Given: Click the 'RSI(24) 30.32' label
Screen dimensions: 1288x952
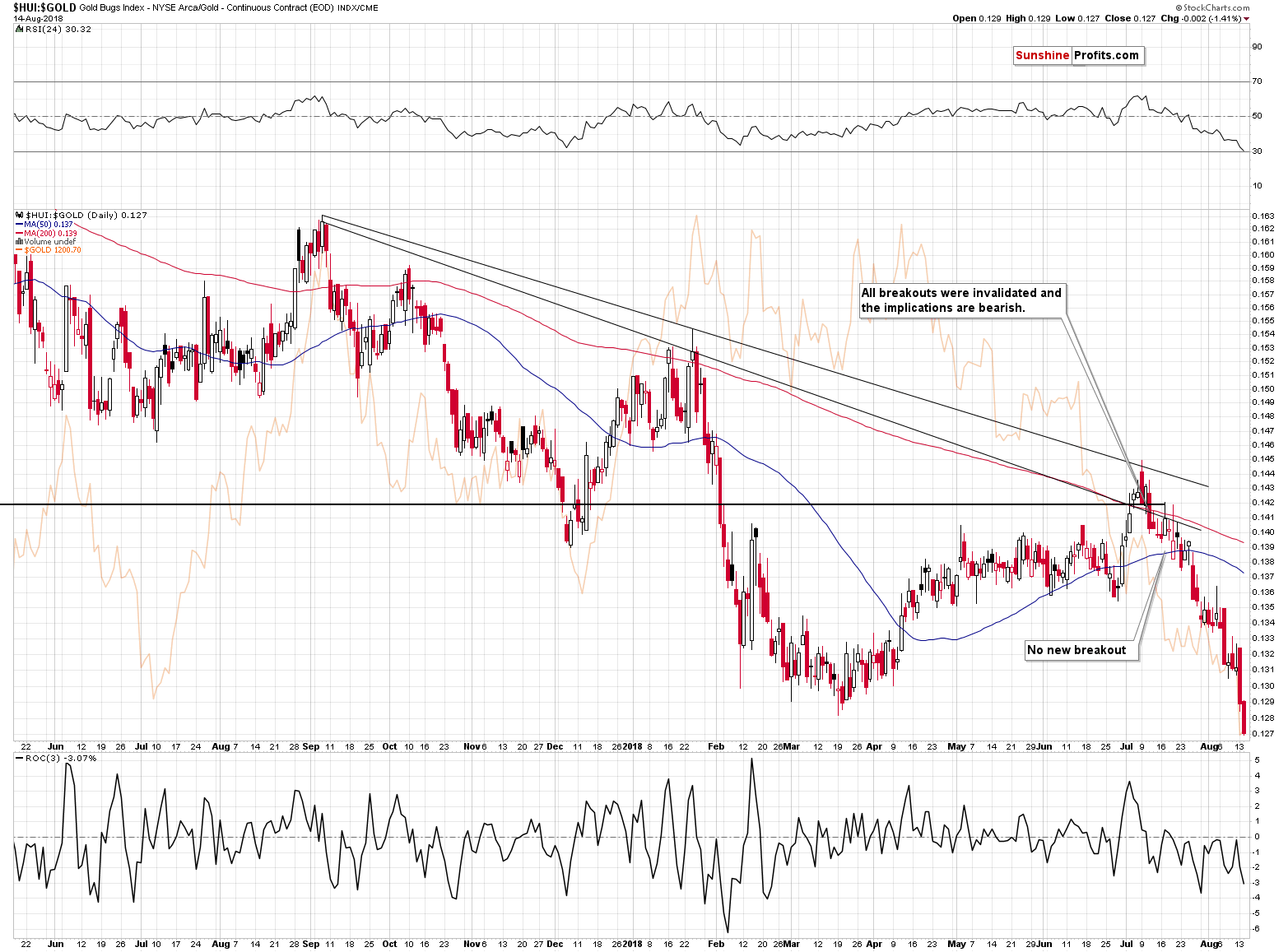Looking at the screenshot, I should pyautogui.click(x=58, y=29).
